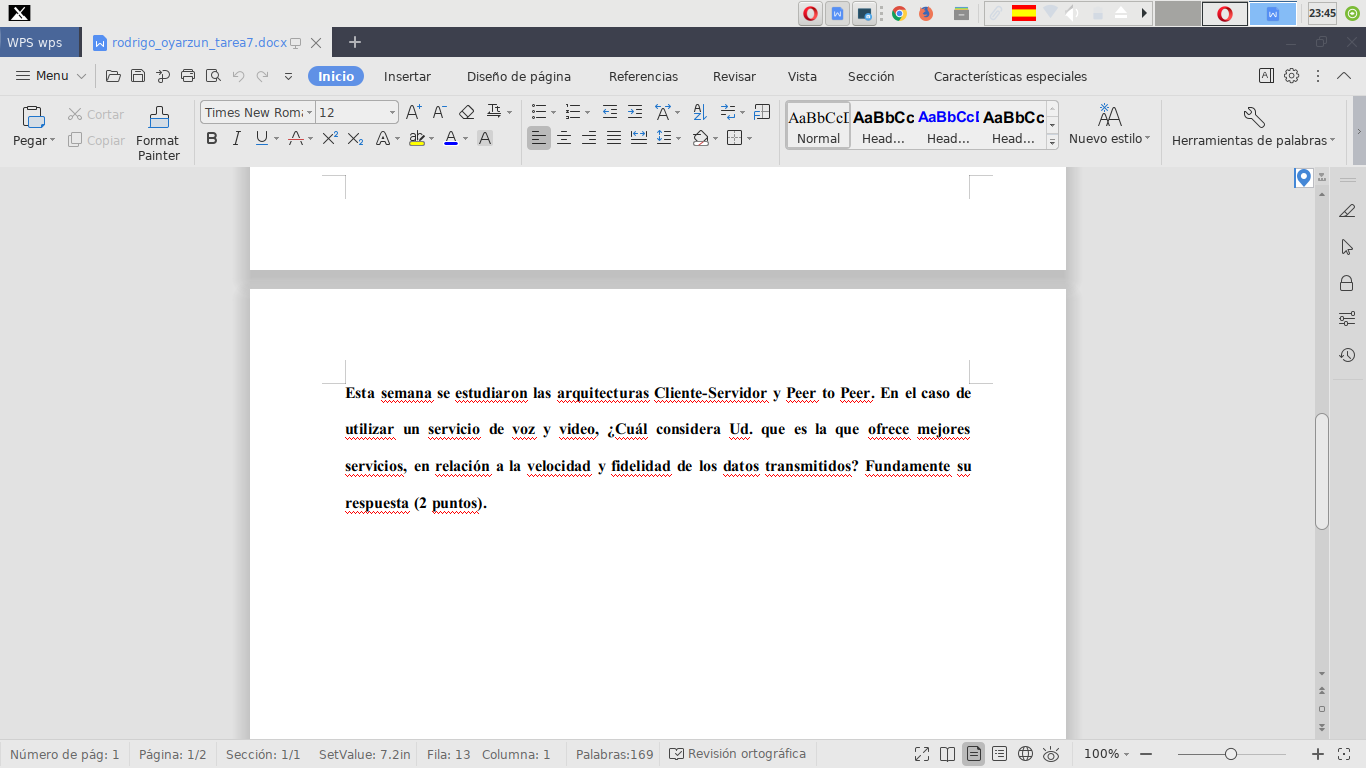Increase paragraph indent
Image resolution: width=1366 pixels, height=768 pixels.
tap(635, 112)
